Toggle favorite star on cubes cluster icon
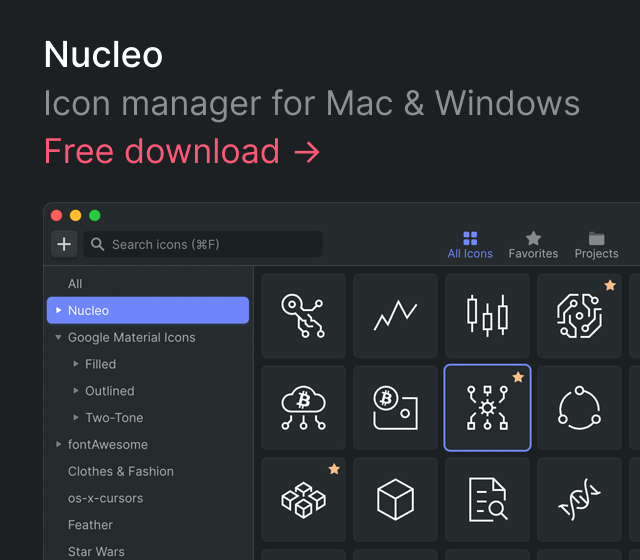This screenshot has height=560, width=640. [x=334, y=469]
